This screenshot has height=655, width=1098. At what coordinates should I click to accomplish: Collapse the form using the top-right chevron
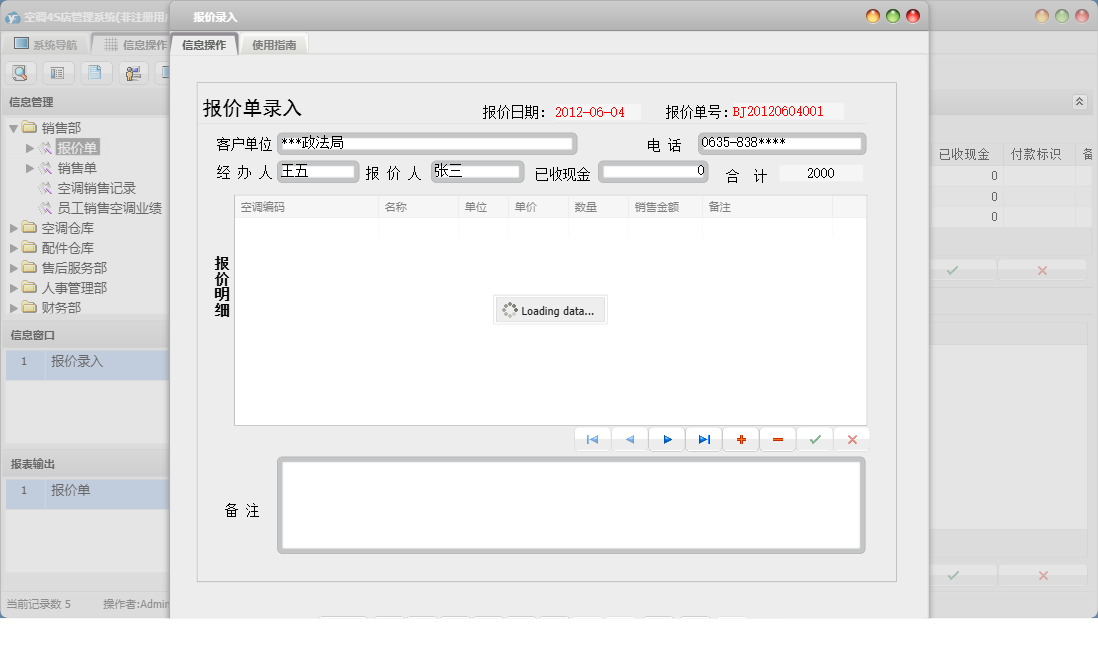[1079, 101]
